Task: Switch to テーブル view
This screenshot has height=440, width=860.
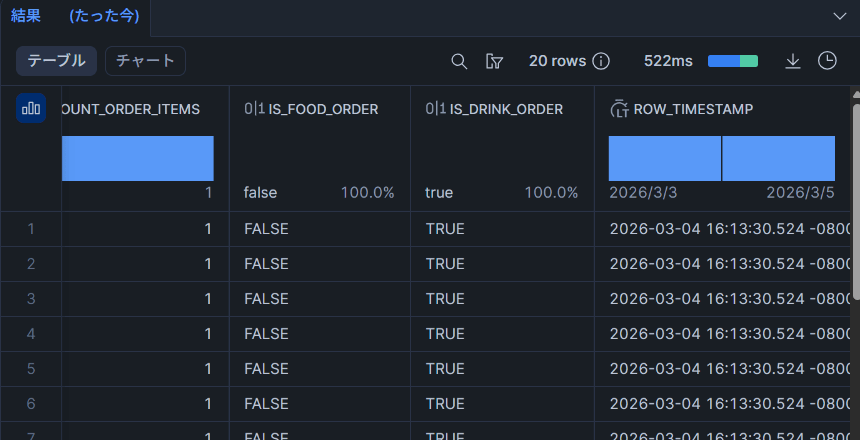Action: pyautogui.click(x=56, y=61)
